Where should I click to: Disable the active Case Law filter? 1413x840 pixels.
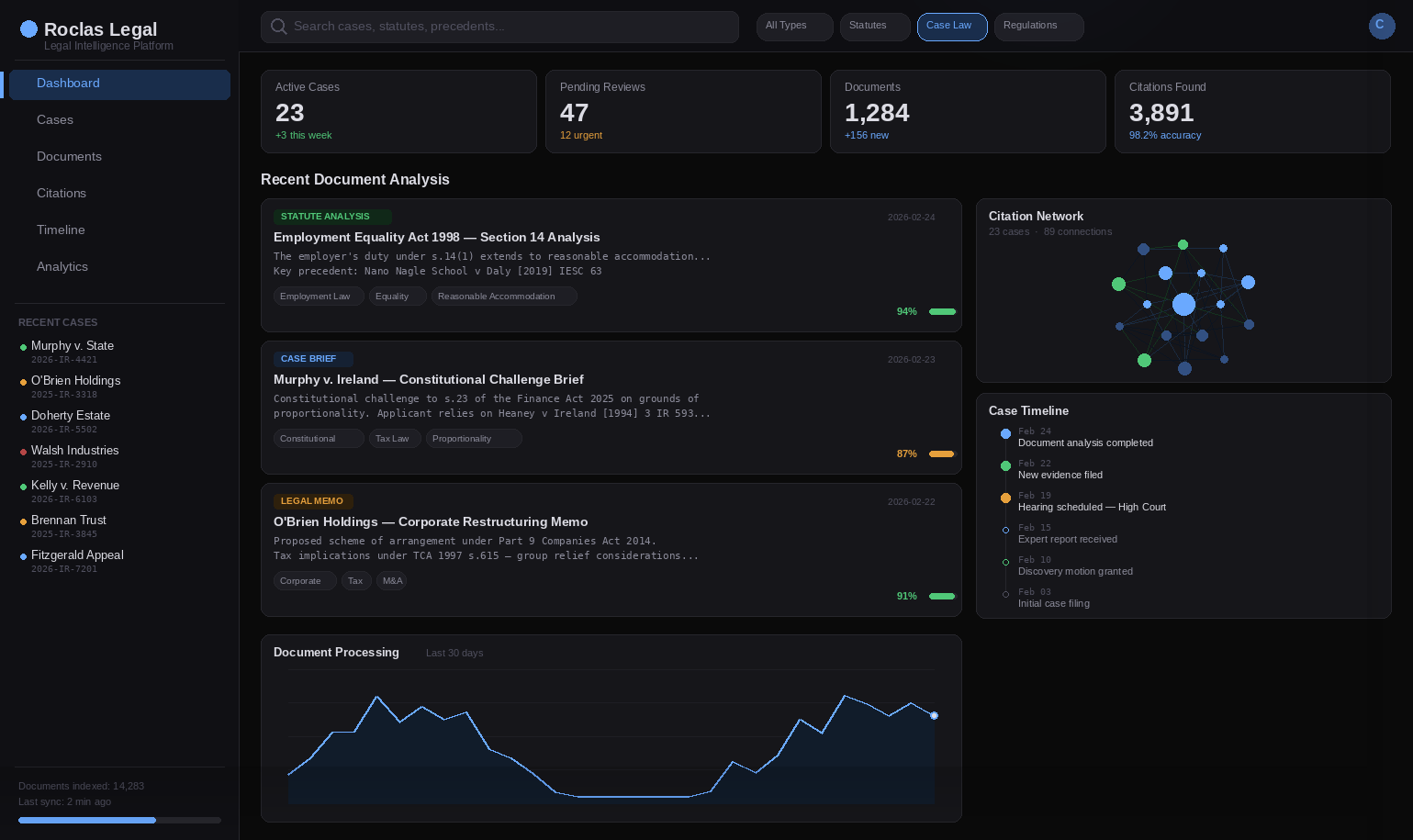coord(951,26)
